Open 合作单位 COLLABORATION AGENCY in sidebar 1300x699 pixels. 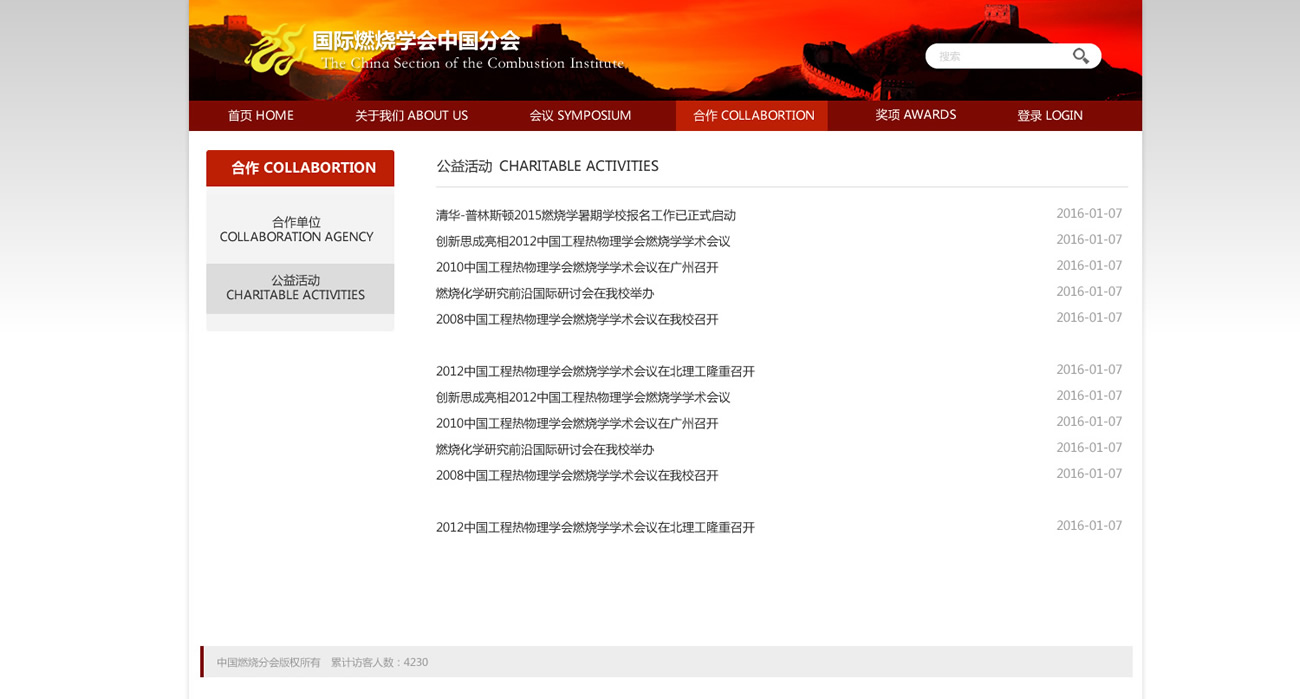click(x=297, y=229)
